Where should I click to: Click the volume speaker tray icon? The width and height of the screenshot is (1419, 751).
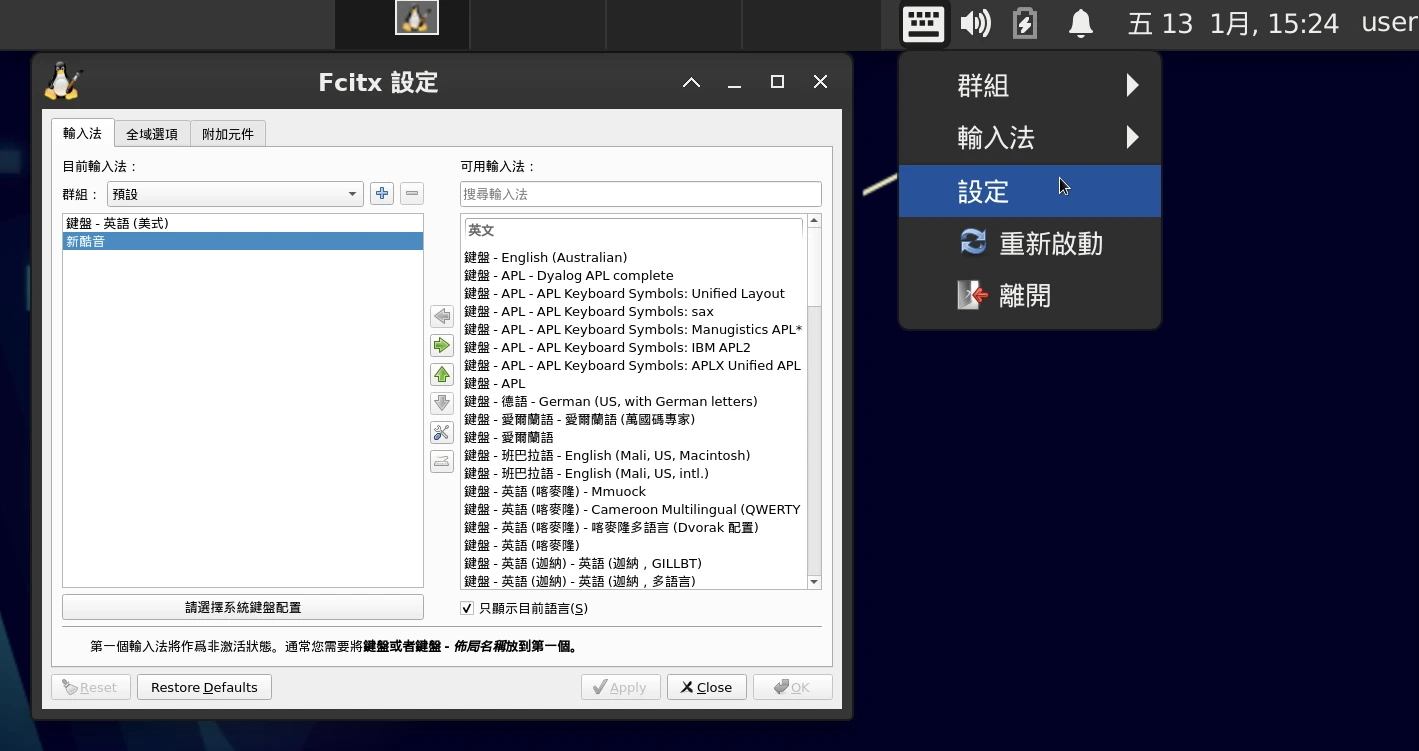pyautogui.click(x=974, y=23)
